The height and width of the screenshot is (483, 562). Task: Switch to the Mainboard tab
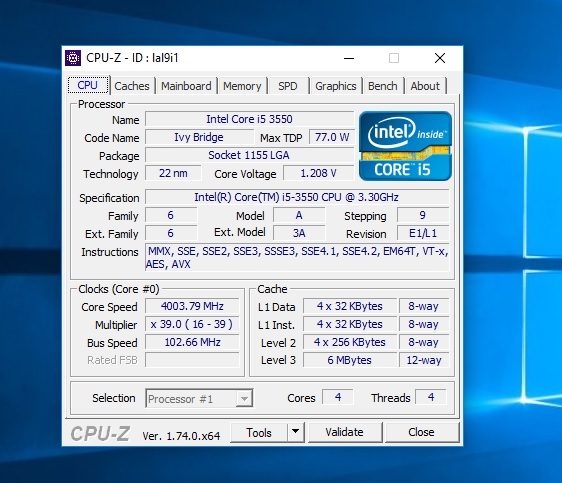[186, 86]
